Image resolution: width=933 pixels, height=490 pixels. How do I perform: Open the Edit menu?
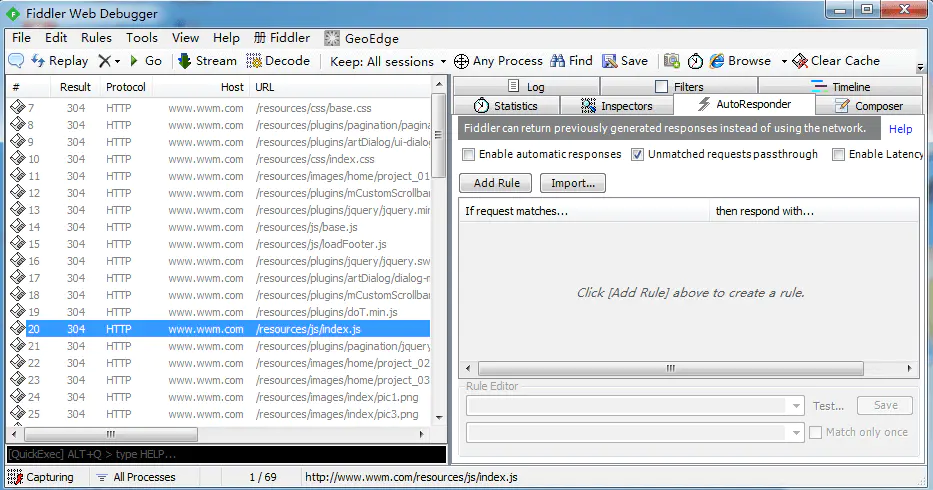[56, 38]
